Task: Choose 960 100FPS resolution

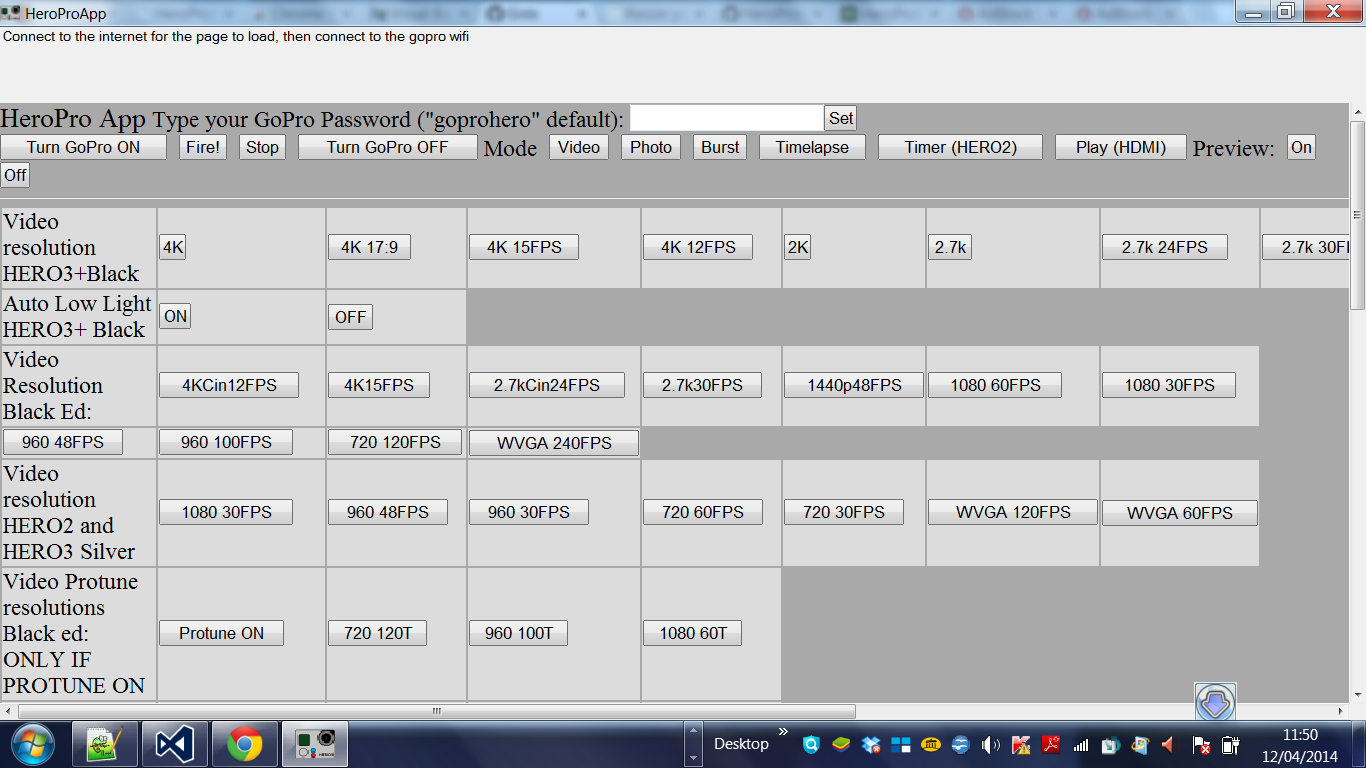Action: tap(226, 442)
